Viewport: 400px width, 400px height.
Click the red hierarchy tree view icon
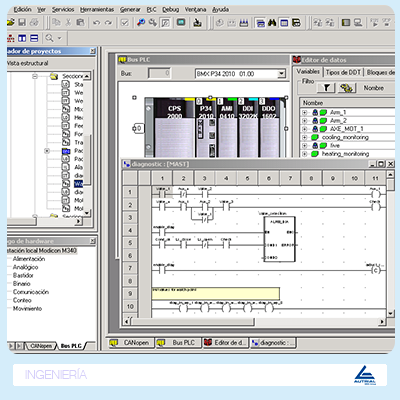[11, 38]
